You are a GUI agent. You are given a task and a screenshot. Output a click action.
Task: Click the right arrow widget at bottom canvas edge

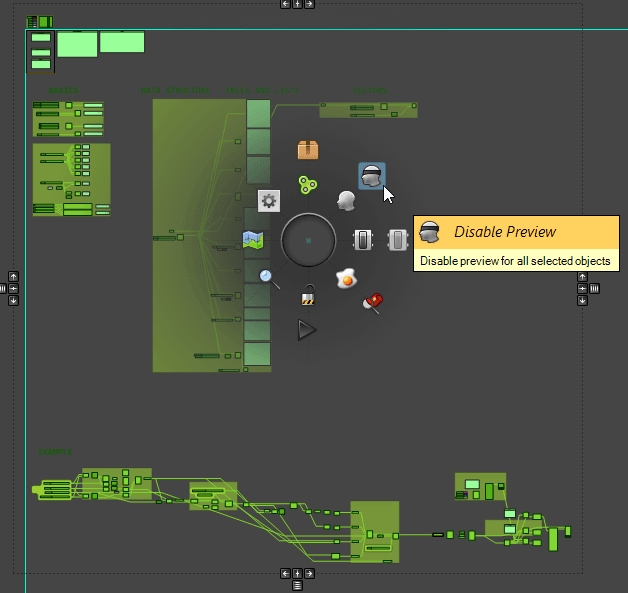pos(309,573)
